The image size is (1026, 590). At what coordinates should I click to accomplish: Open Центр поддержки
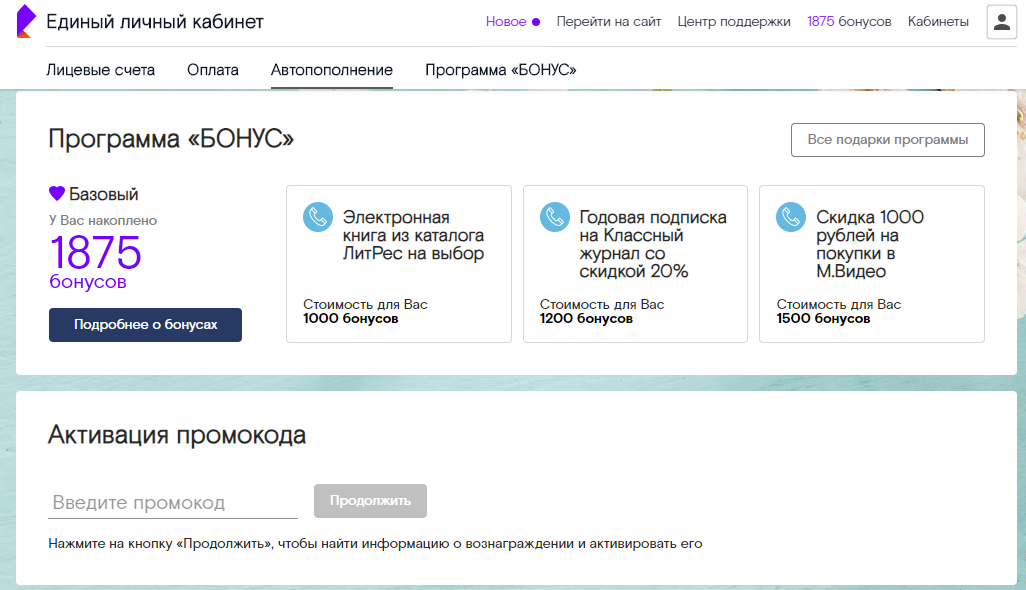coord(734,22)
